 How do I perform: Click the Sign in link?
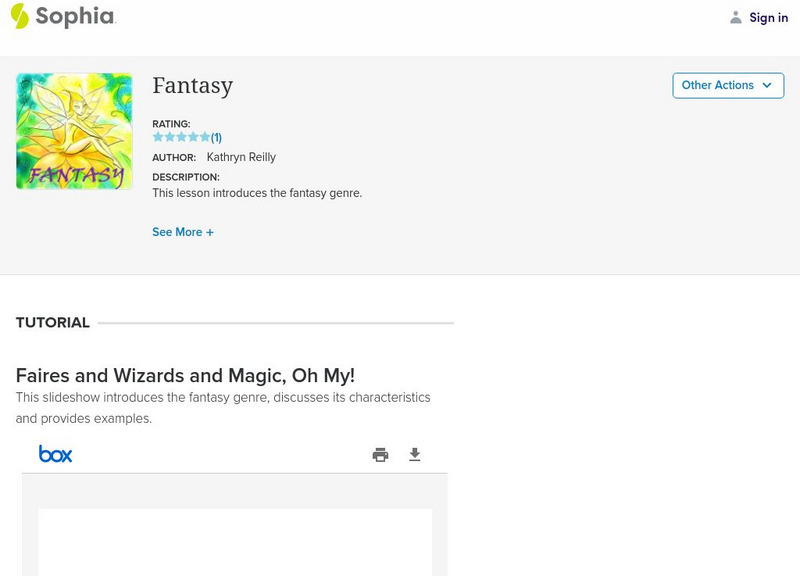click(x=768, y=18)
